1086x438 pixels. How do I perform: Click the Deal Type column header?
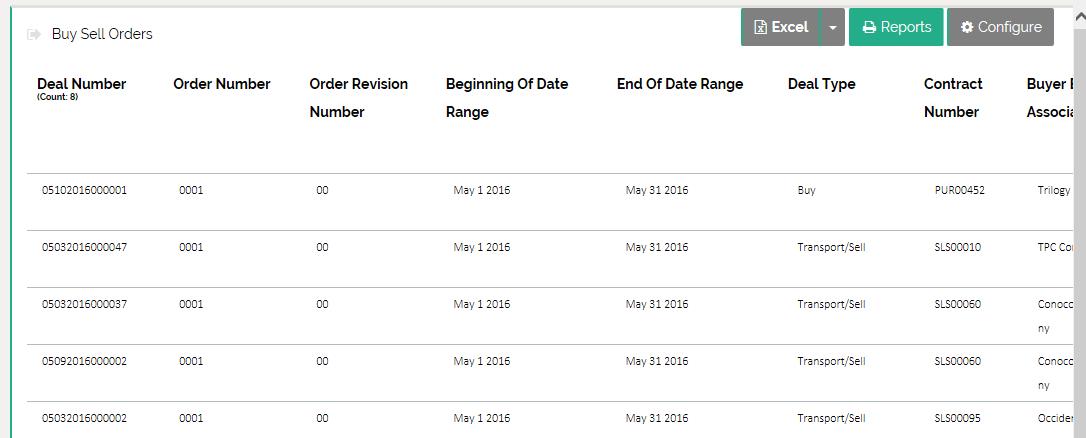[821, 84]
